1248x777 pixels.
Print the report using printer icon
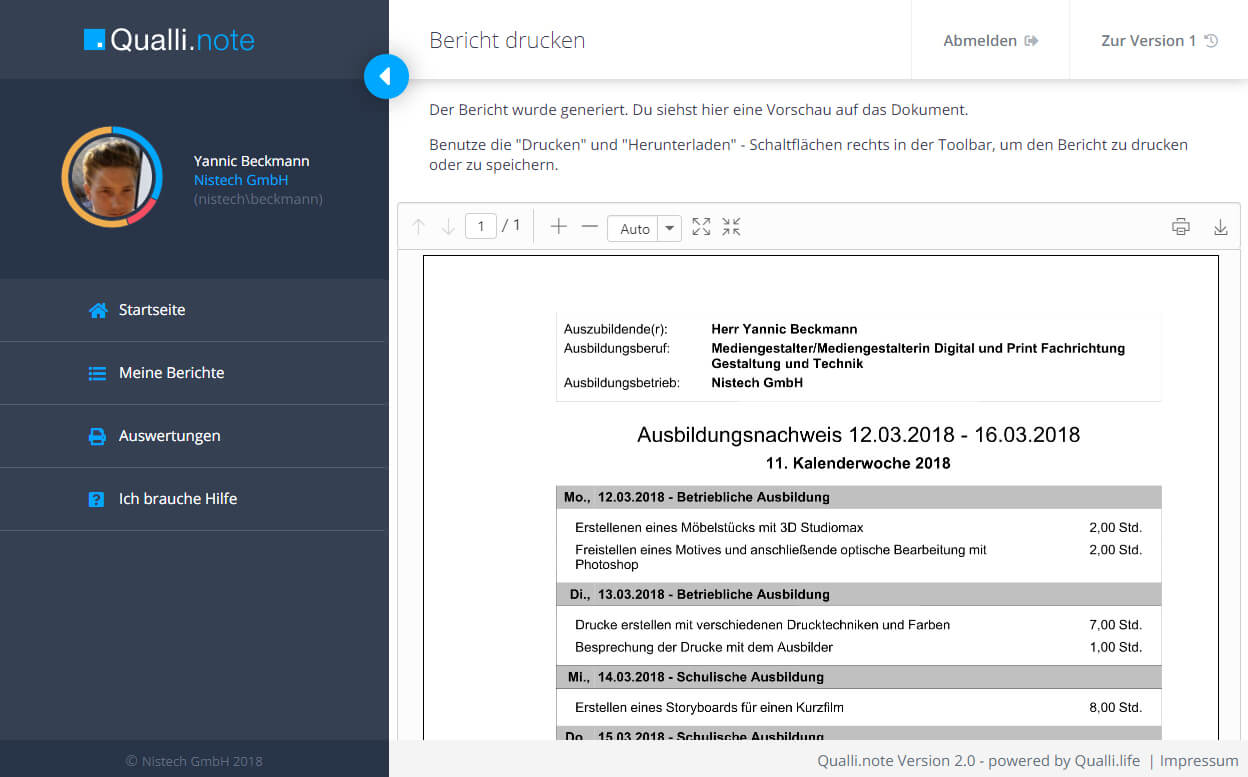point(1181,227)
